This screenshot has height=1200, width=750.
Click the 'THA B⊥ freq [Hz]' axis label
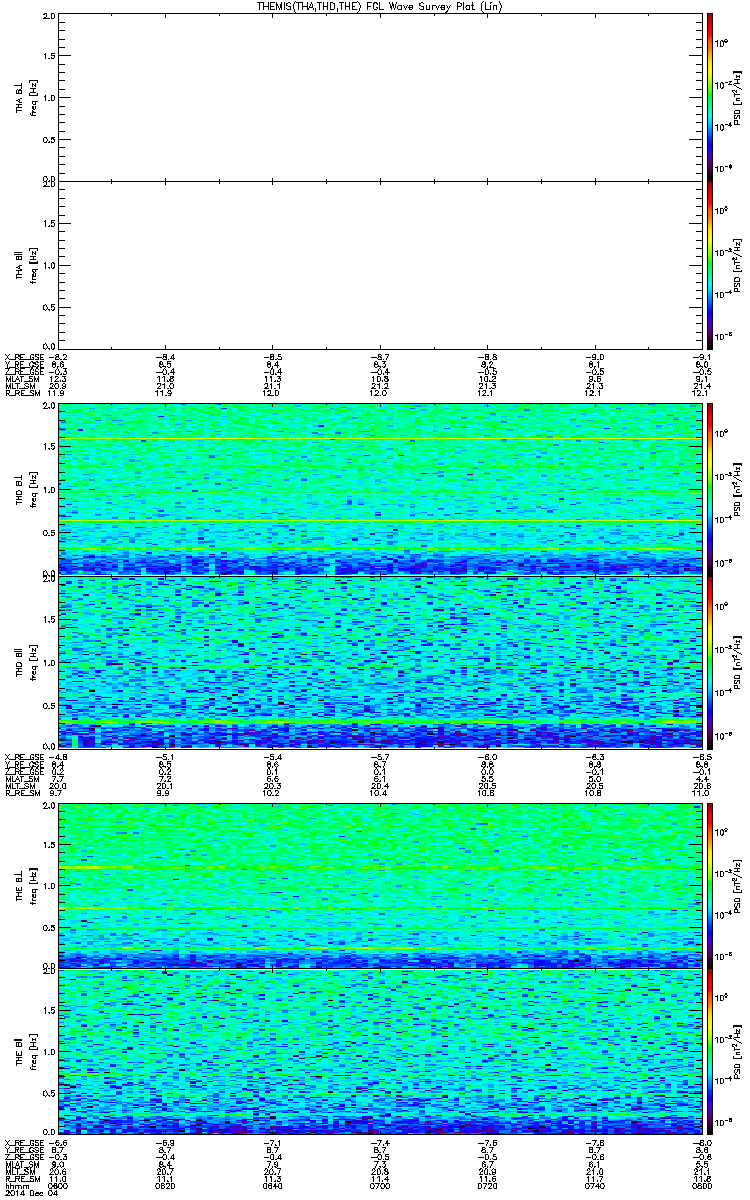point(26,97)
